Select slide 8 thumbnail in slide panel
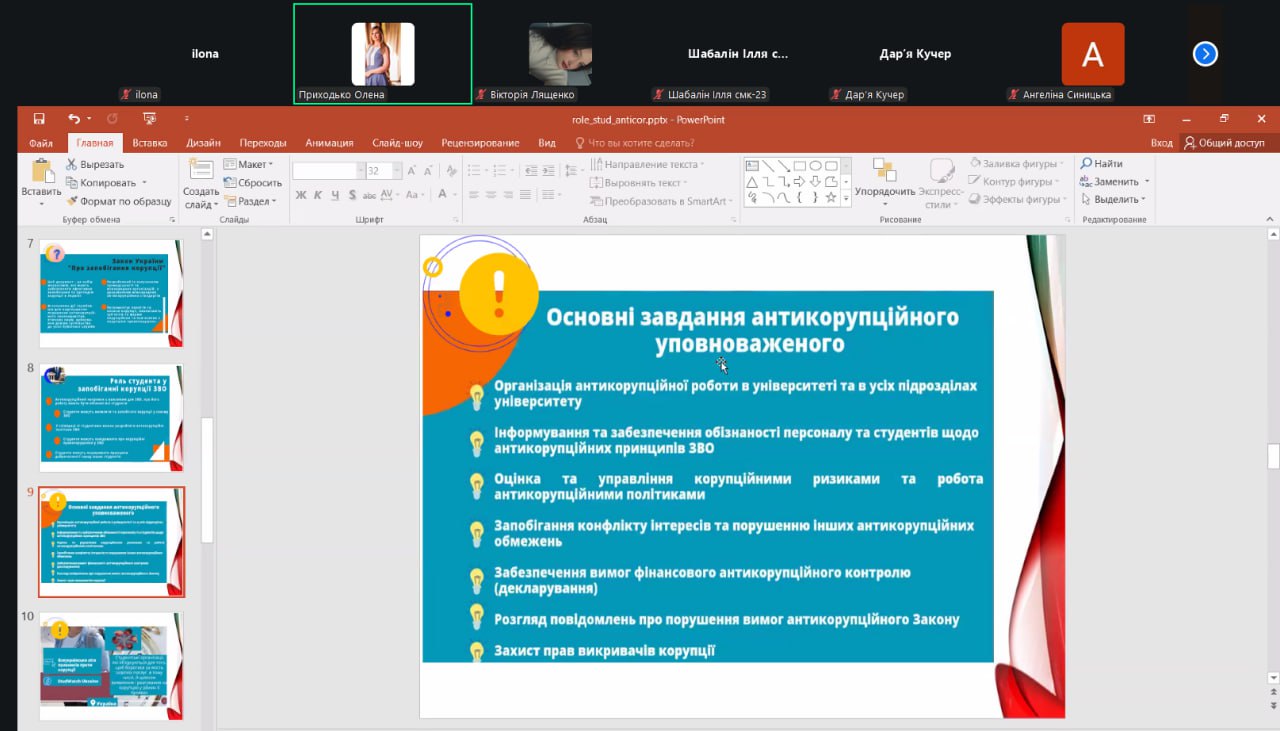 [111, 417]
